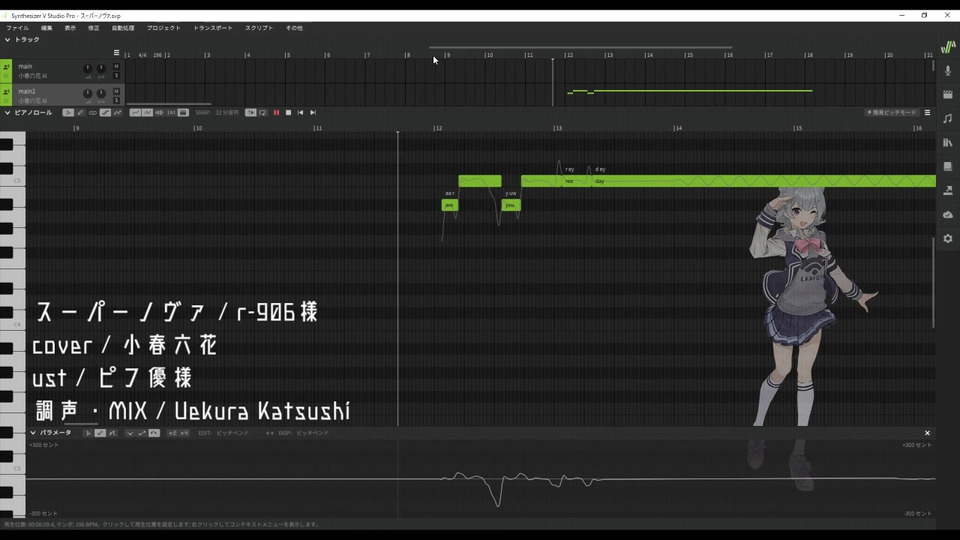Open the Voice panel microphone icon

click(948, 70)
